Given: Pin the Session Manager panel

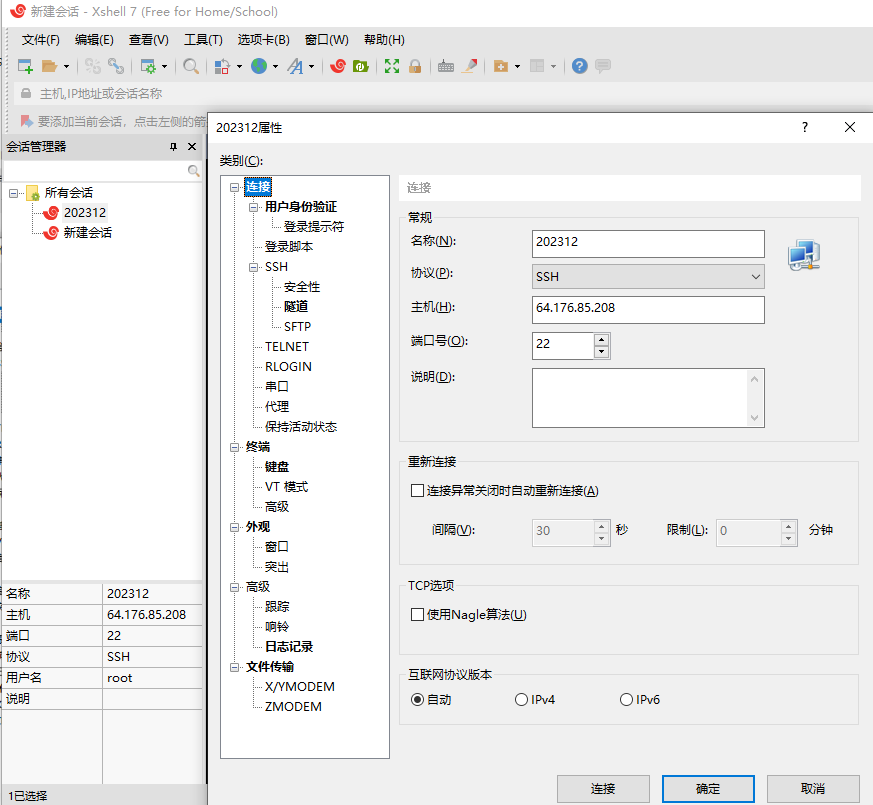Looking at the screenshot, I should pyautogui.click(x=173, y=146).
